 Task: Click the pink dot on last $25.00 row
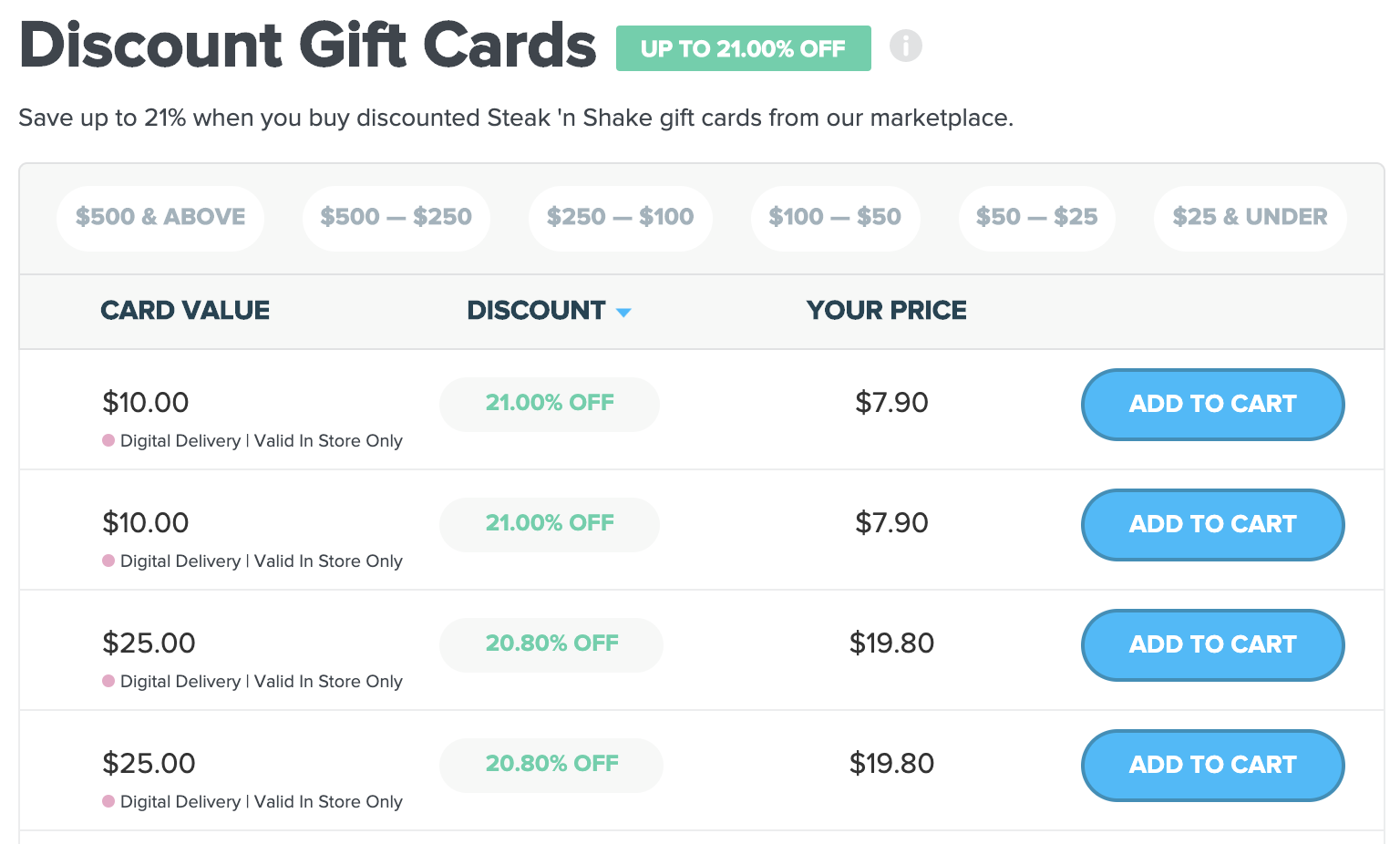[108, 801]
